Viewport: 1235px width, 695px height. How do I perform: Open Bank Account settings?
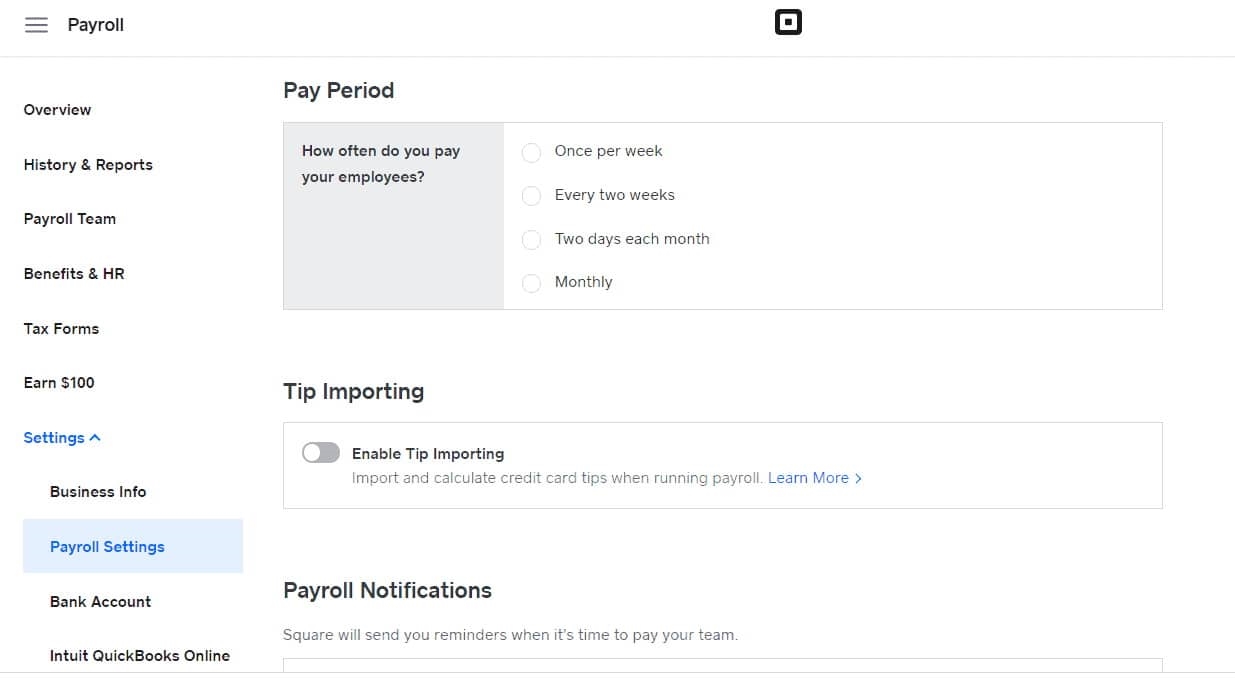click(100, 602)
